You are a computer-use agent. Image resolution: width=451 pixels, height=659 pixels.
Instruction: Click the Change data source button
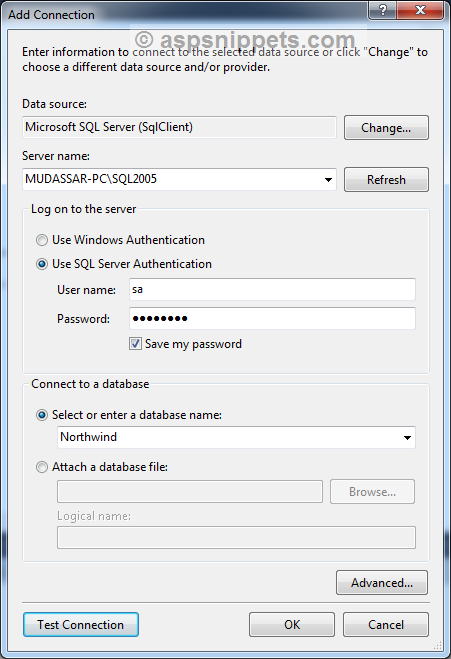[x=386, y=128]
